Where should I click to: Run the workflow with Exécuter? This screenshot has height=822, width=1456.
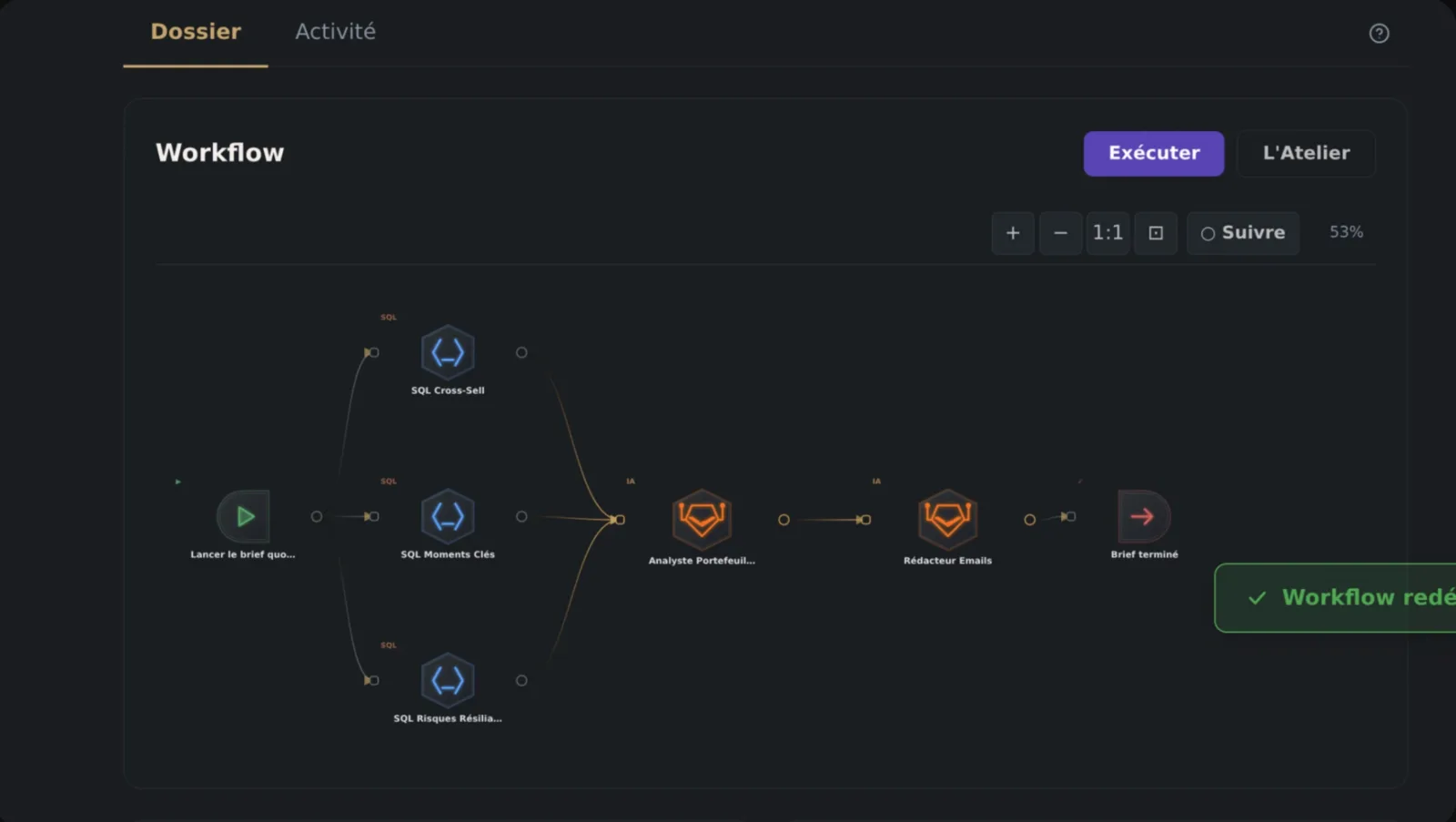tap(1153, 153)
